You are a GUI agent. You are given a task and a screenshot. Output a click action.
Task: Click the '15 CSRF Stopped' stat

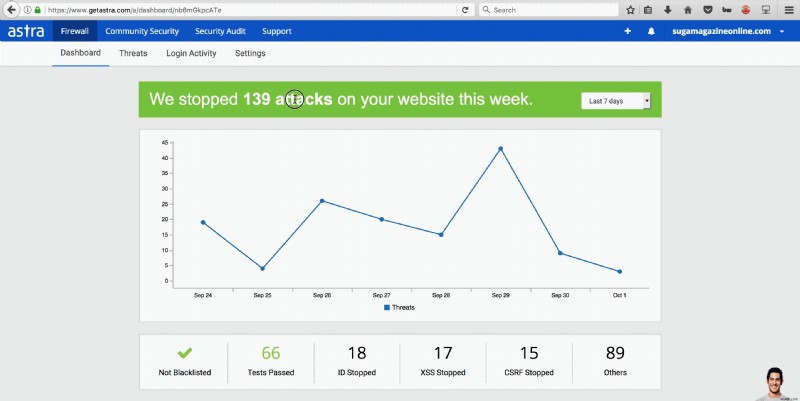pos(529,361)
